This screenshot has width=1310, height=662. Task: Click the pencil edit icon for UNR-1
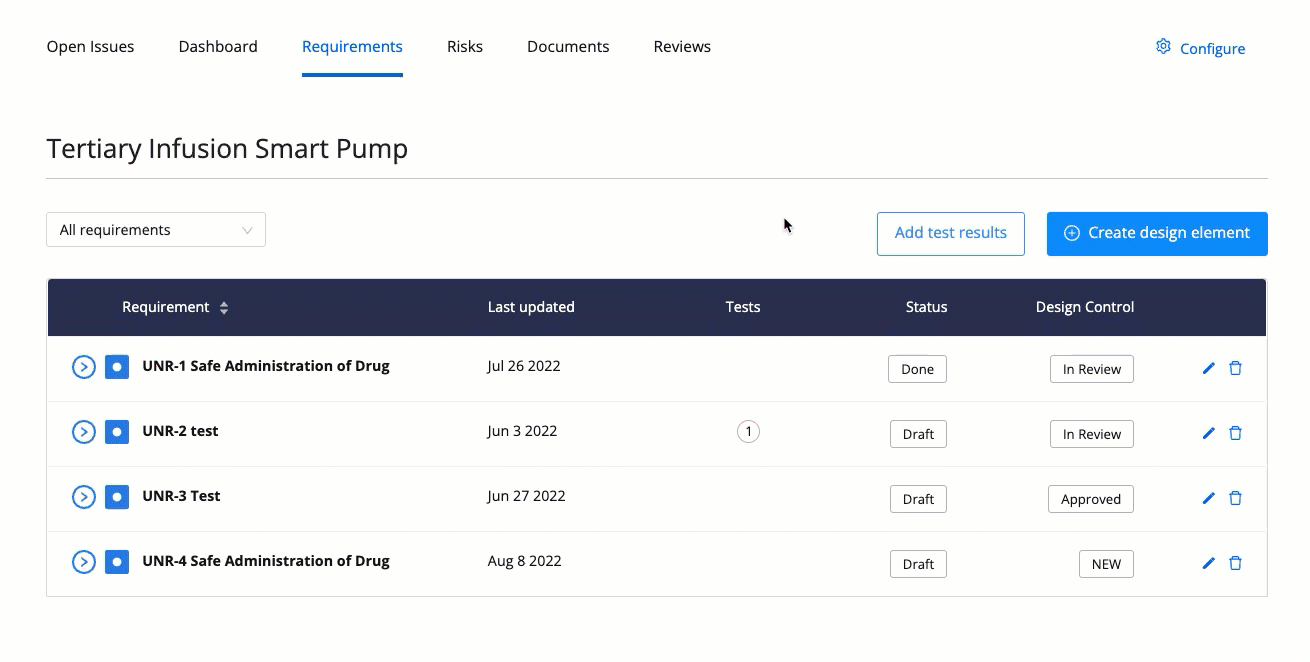pyautogui.click(x=1208, y=368)
